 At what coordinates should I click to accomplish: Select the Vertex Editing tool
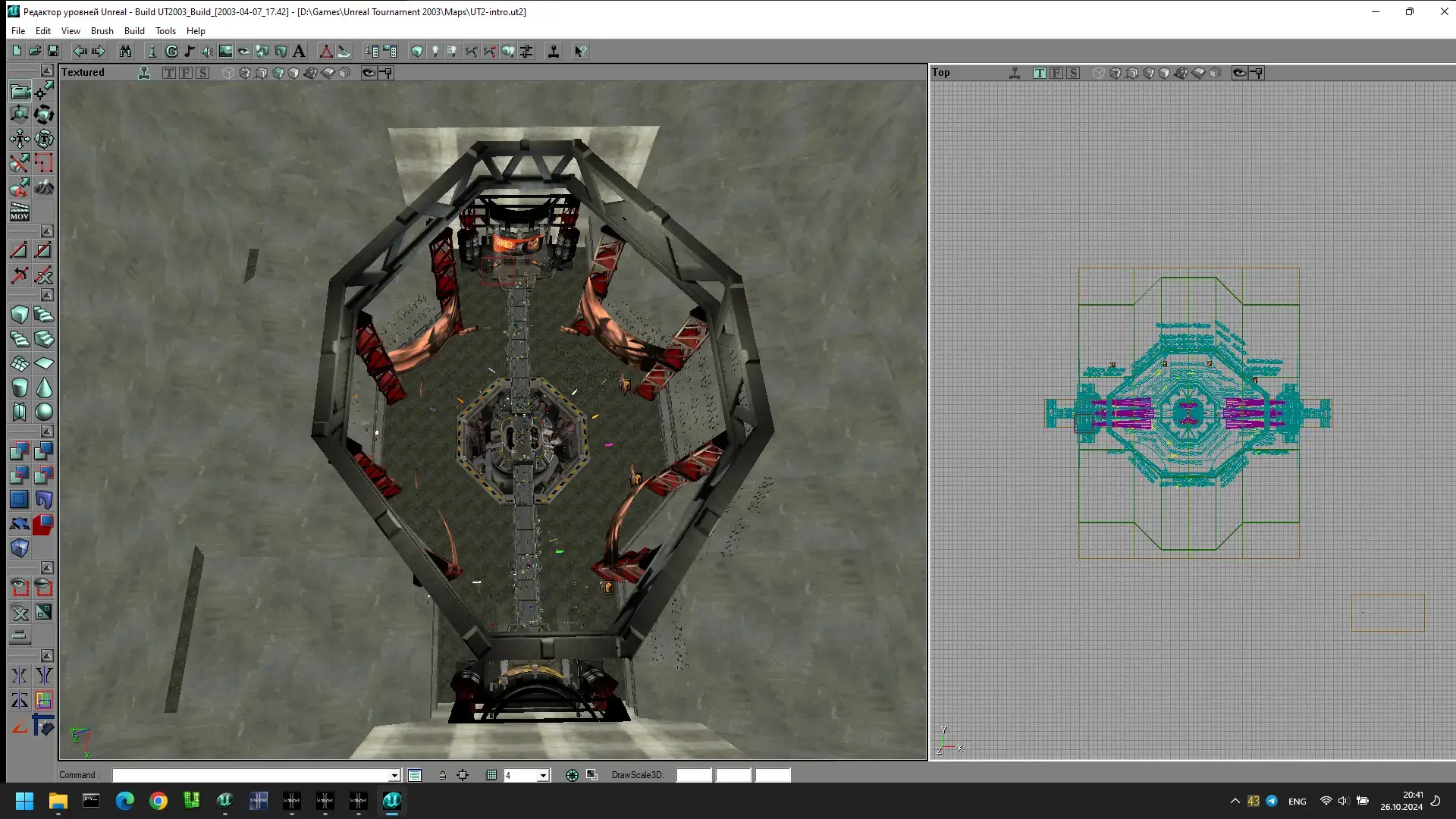44,91
